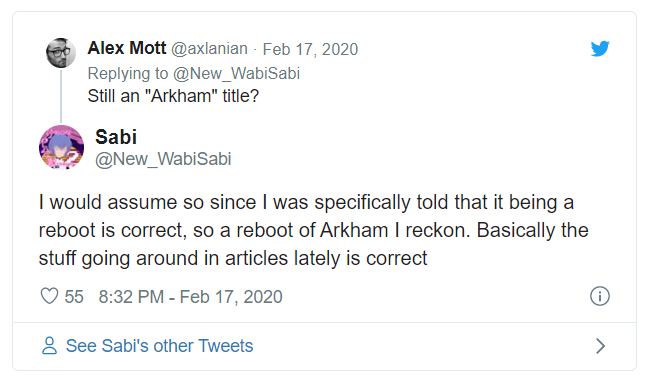The width and height of the screenshot is (649, 384).
Task: Click the reply thread connector line
Action: (61, 96)
